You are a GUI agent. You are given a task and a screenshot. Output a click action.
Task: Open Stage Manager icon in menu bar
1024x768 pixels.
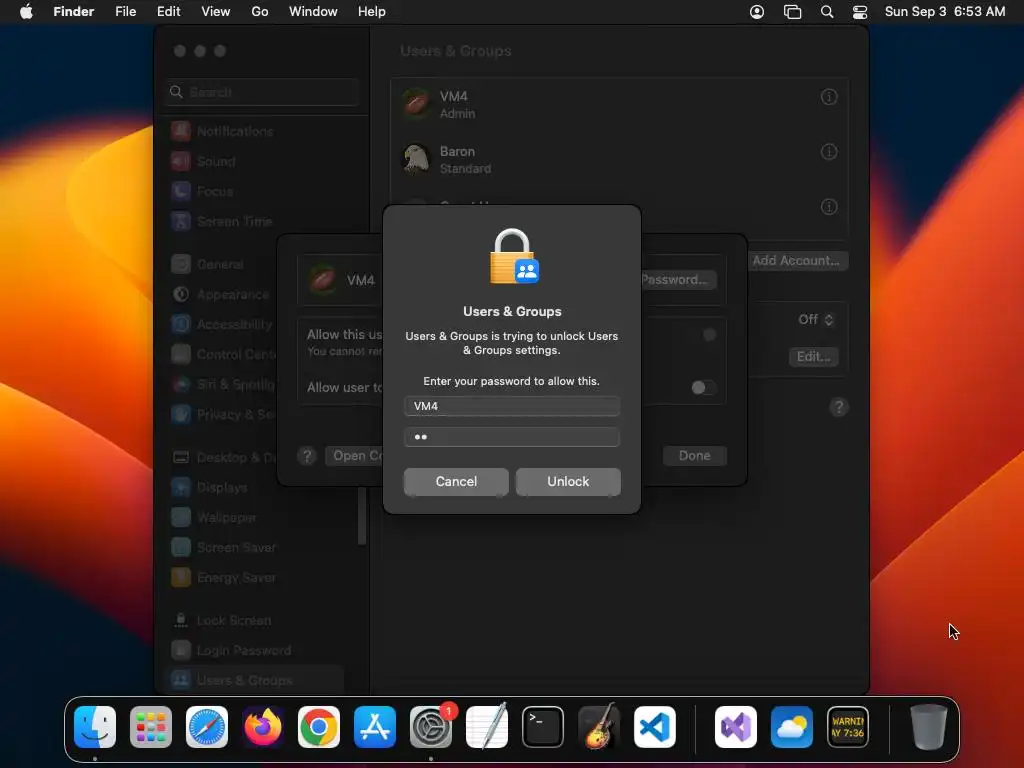coord(792,12)
